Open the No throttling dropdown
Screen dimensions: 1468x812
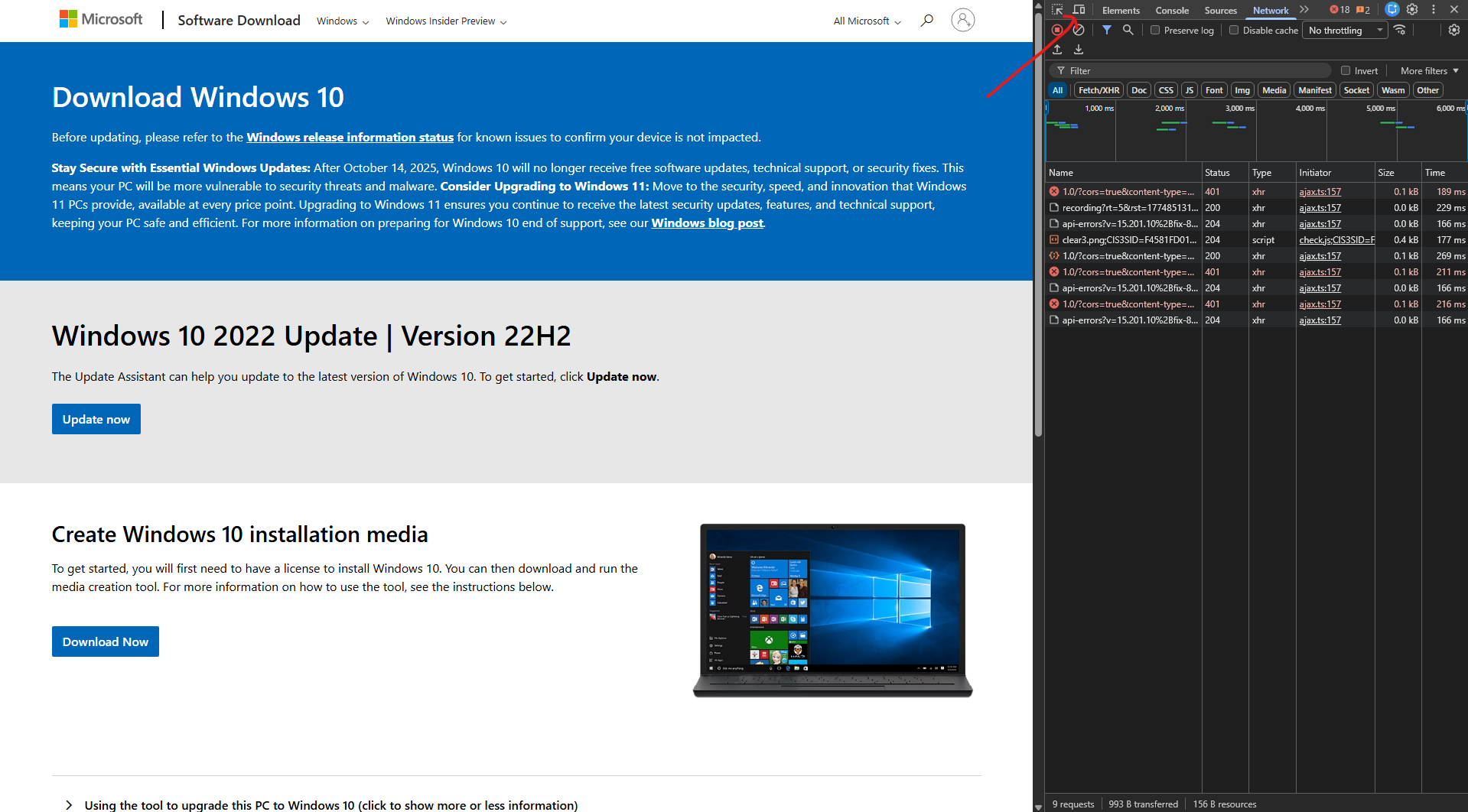(1345, 30)
